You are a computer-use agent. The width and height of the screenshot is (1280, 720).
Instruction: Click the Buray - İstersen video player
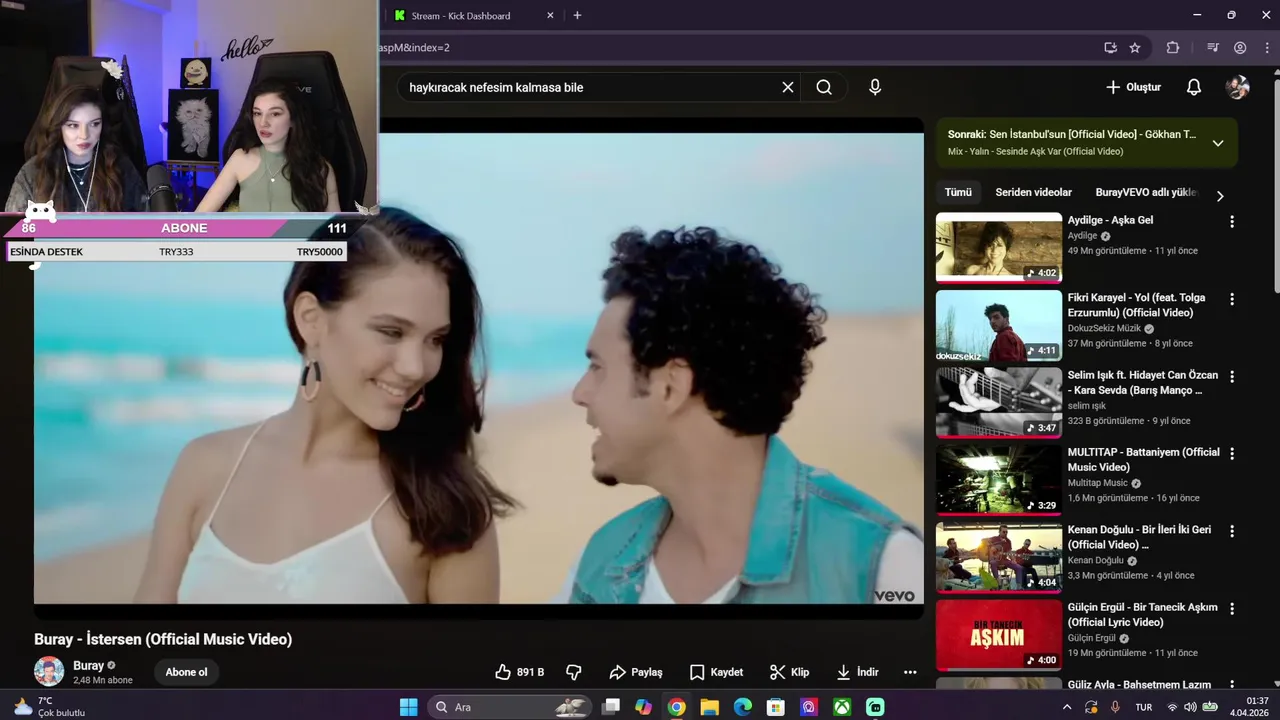479,368
